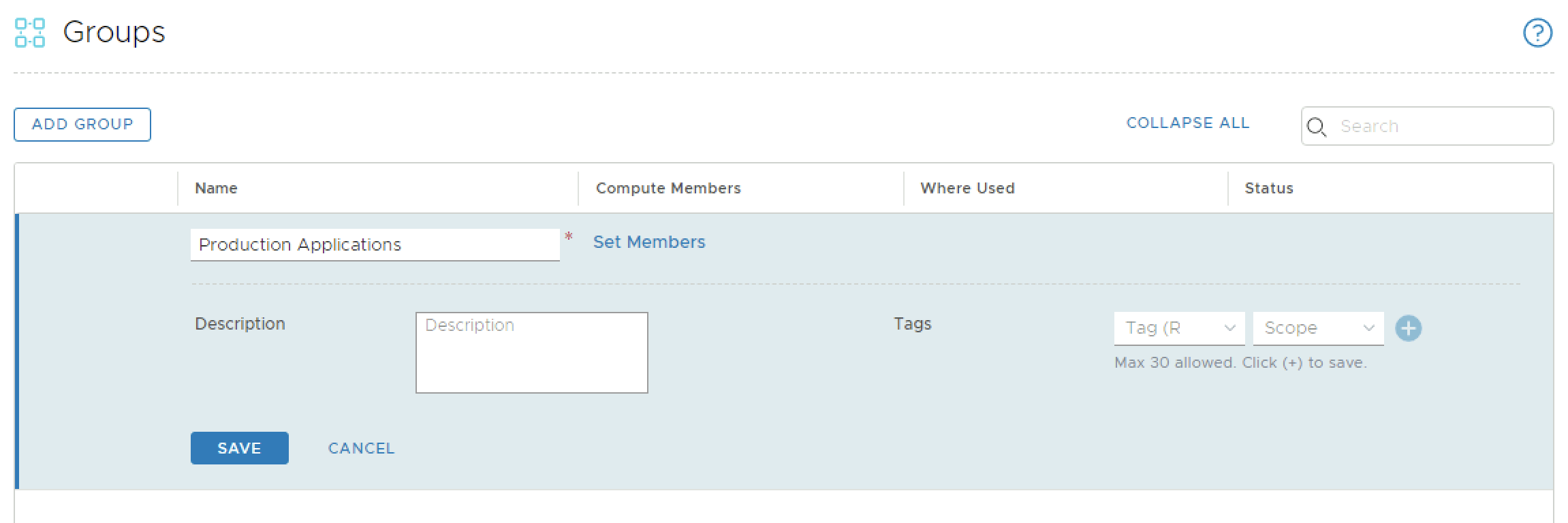Open the Scope dropdown

click(1318, 328)
